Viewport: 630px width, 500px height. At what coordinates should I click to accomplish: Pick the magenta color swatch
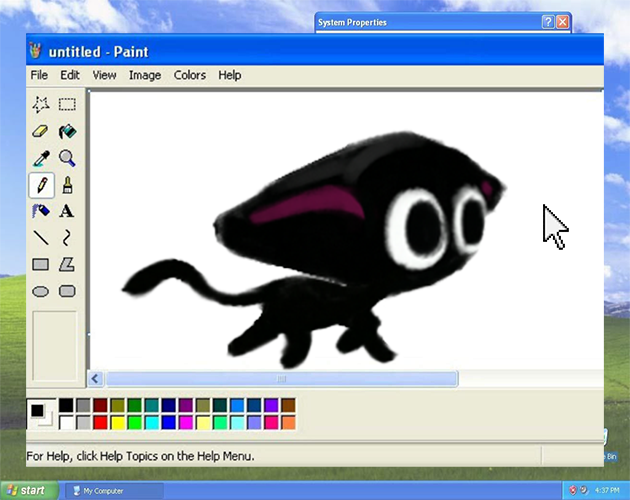[x=186, y=422]
